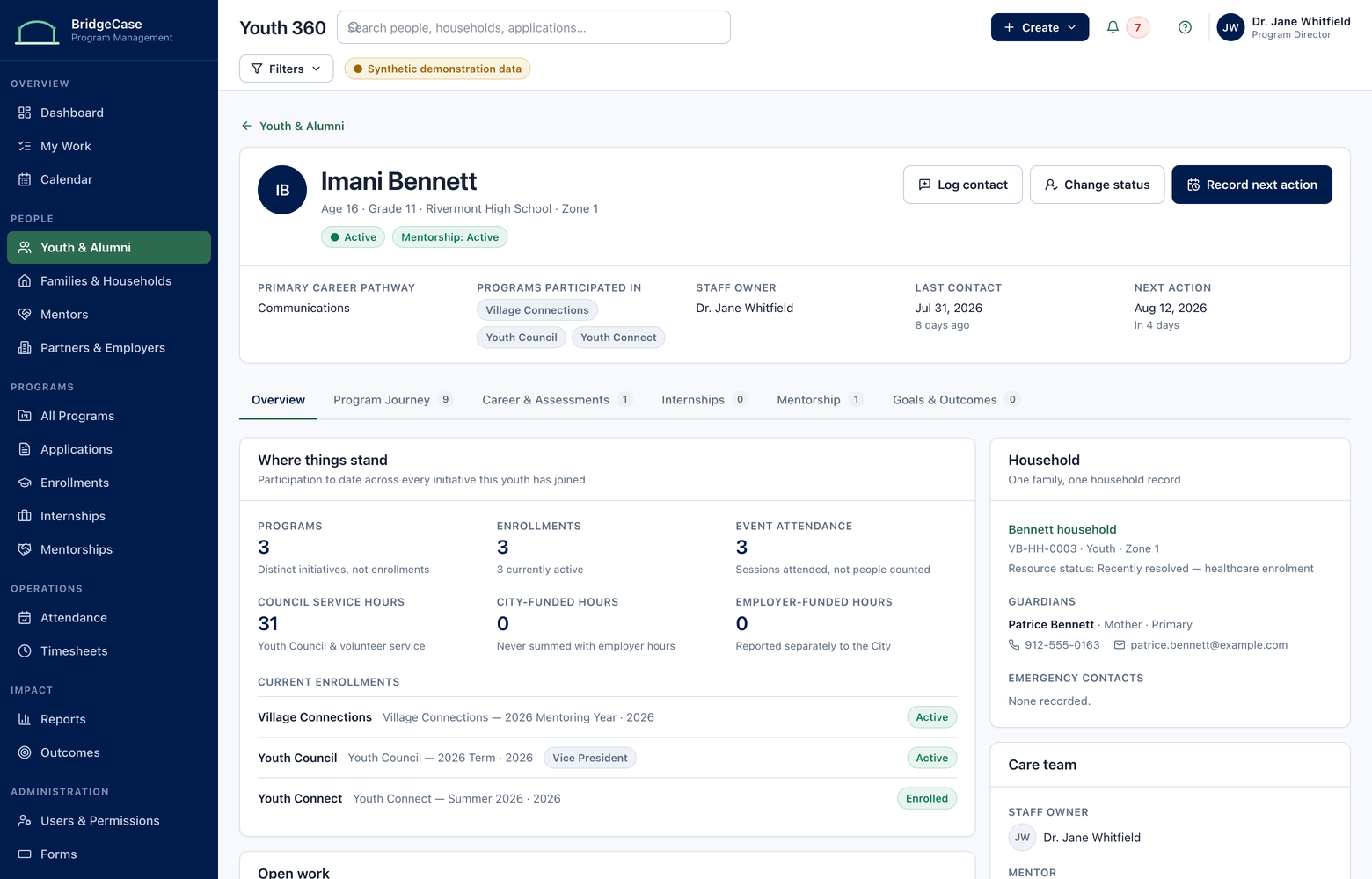Image resolution: width=1372 pixels, height=879 pixels.
Task: Click the Partners & Employers building icon
Action: click(25, 348)
